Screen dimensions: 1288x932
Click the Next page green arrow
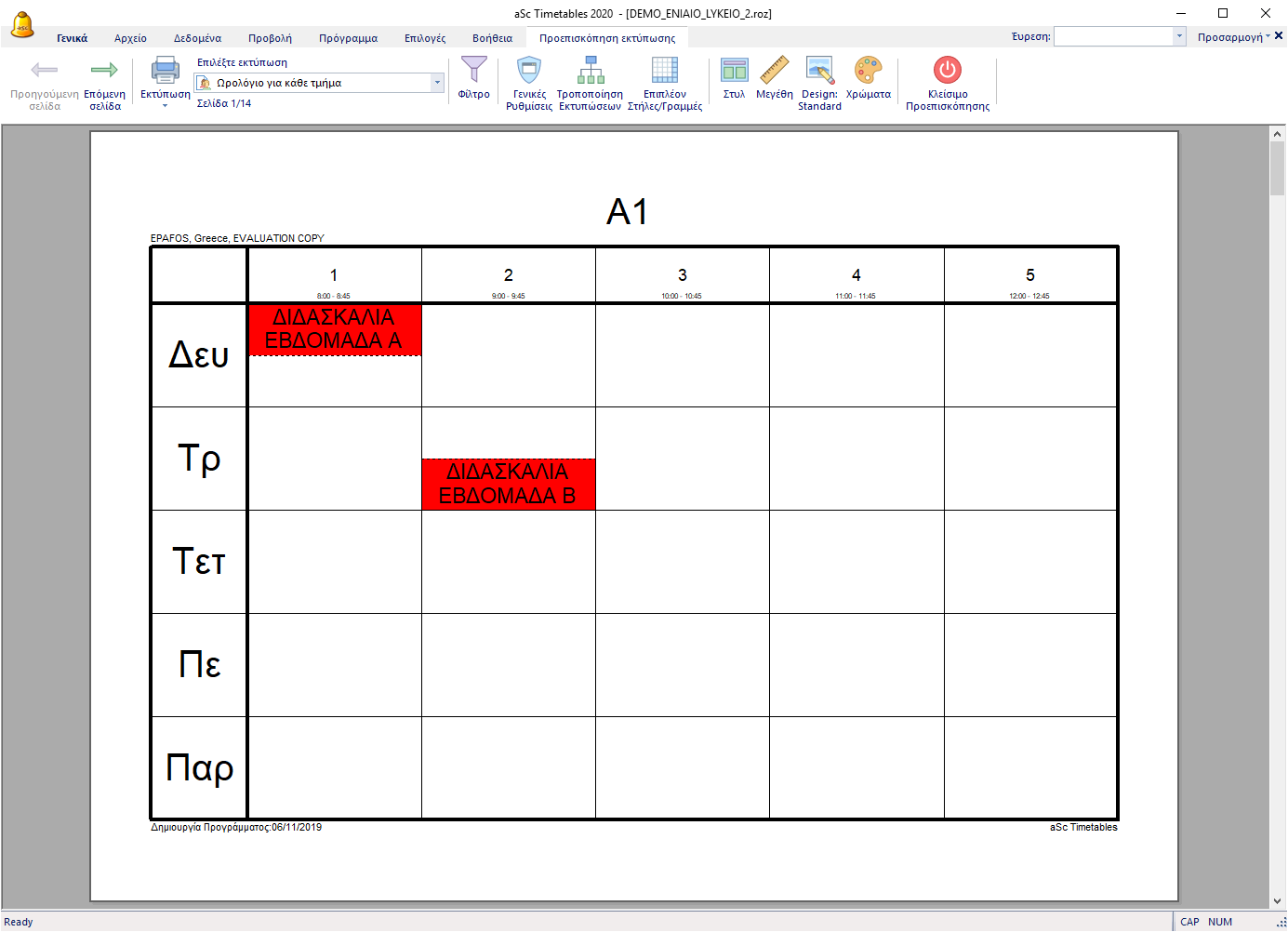pyautogui.click(x=104, y=71)
